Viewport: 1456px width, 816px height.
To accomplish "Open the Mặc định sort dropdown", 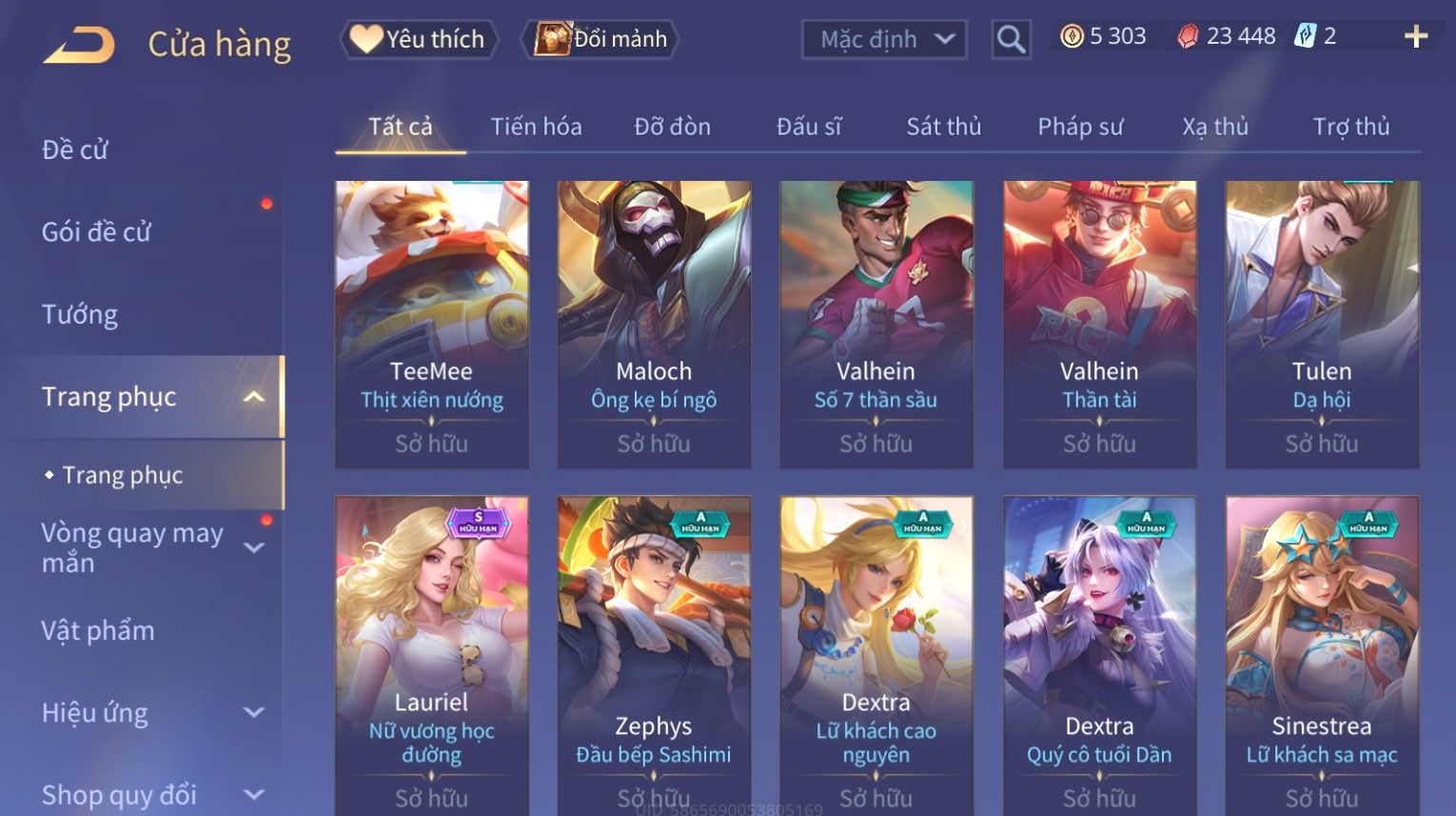I will coord(884,39).
